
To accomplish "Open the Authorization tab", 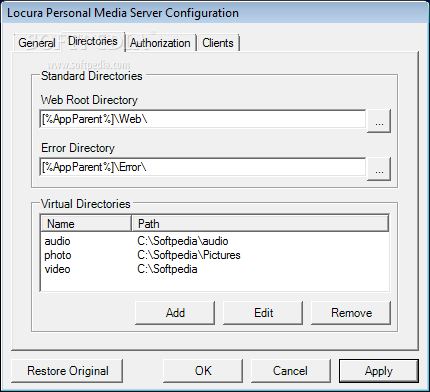I will pyautogui.click(x=160, y=43).
